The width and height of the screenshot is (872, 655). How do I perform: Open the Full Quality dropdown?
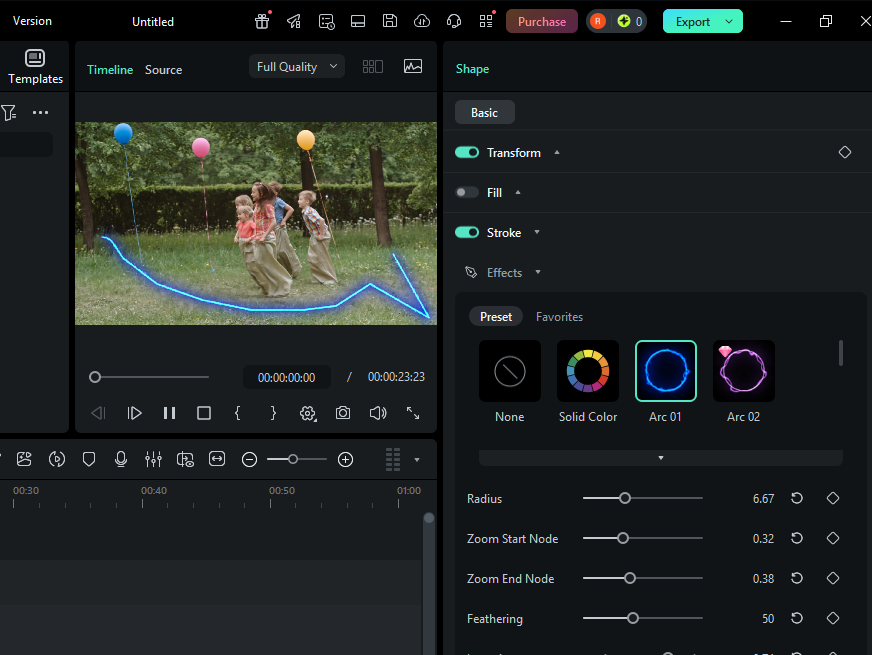tap(297, 67)
